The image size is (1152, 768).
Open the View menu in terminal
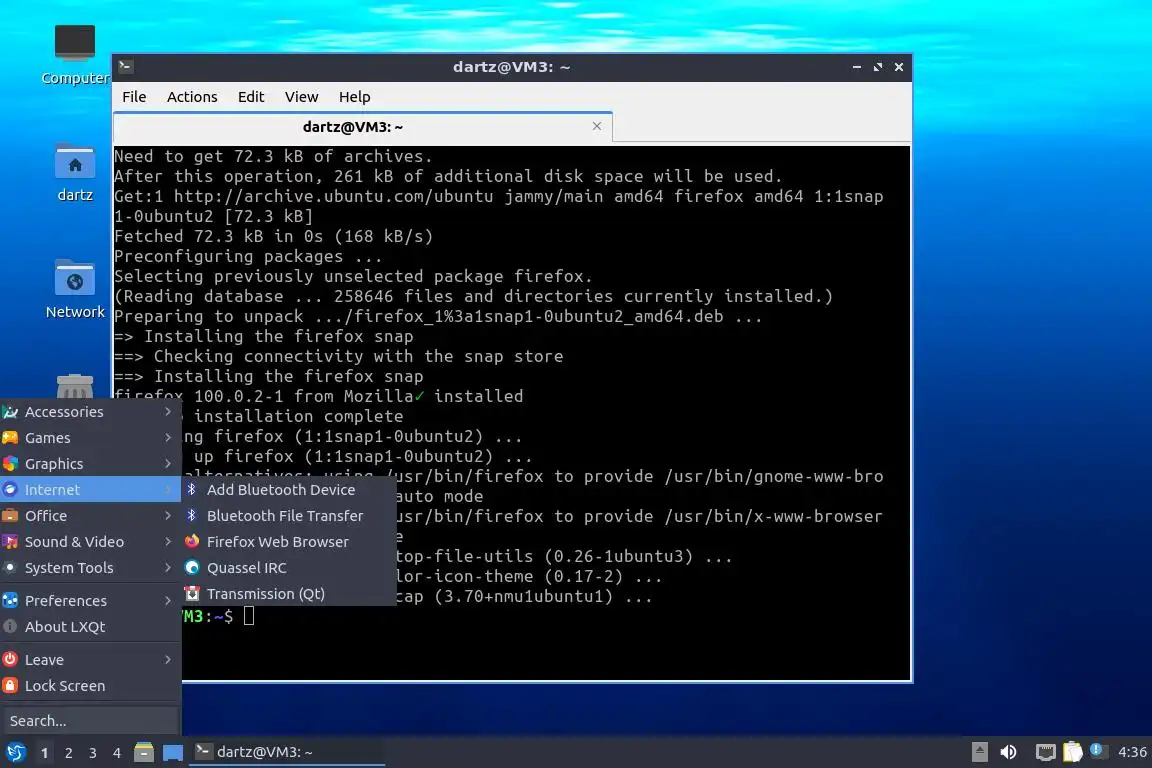coord(301,97)
